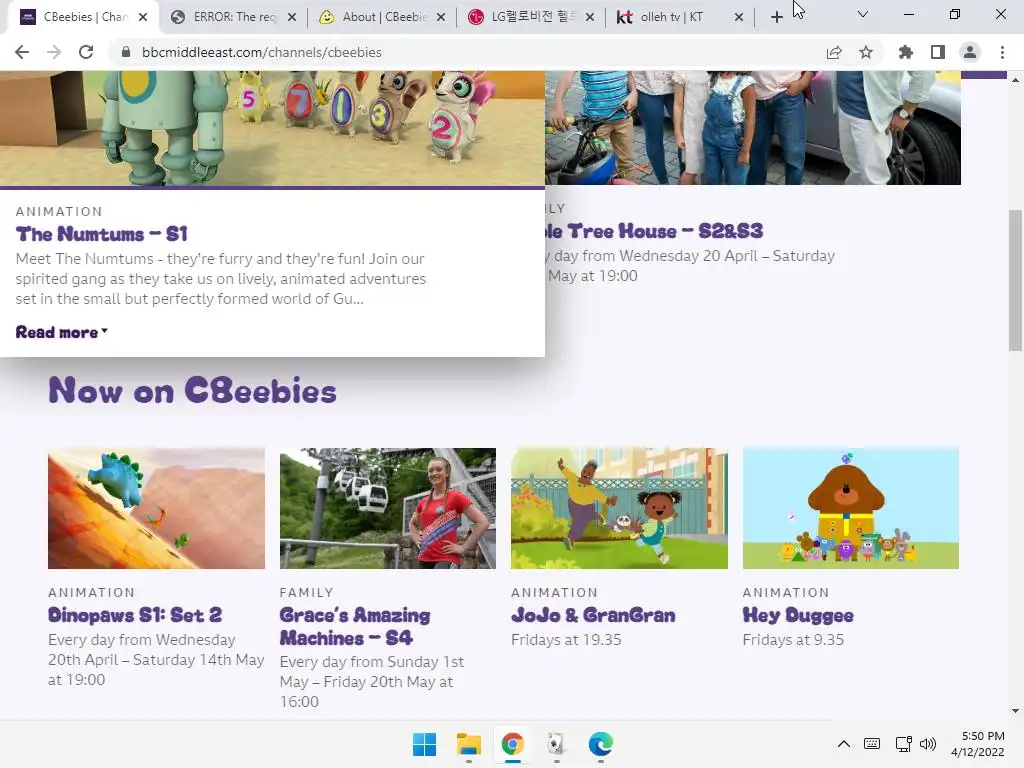Viewport: 1024px width, 768px height.
Task: Click the 'Fridays at 19.35' text
Action: click(566, 639)
